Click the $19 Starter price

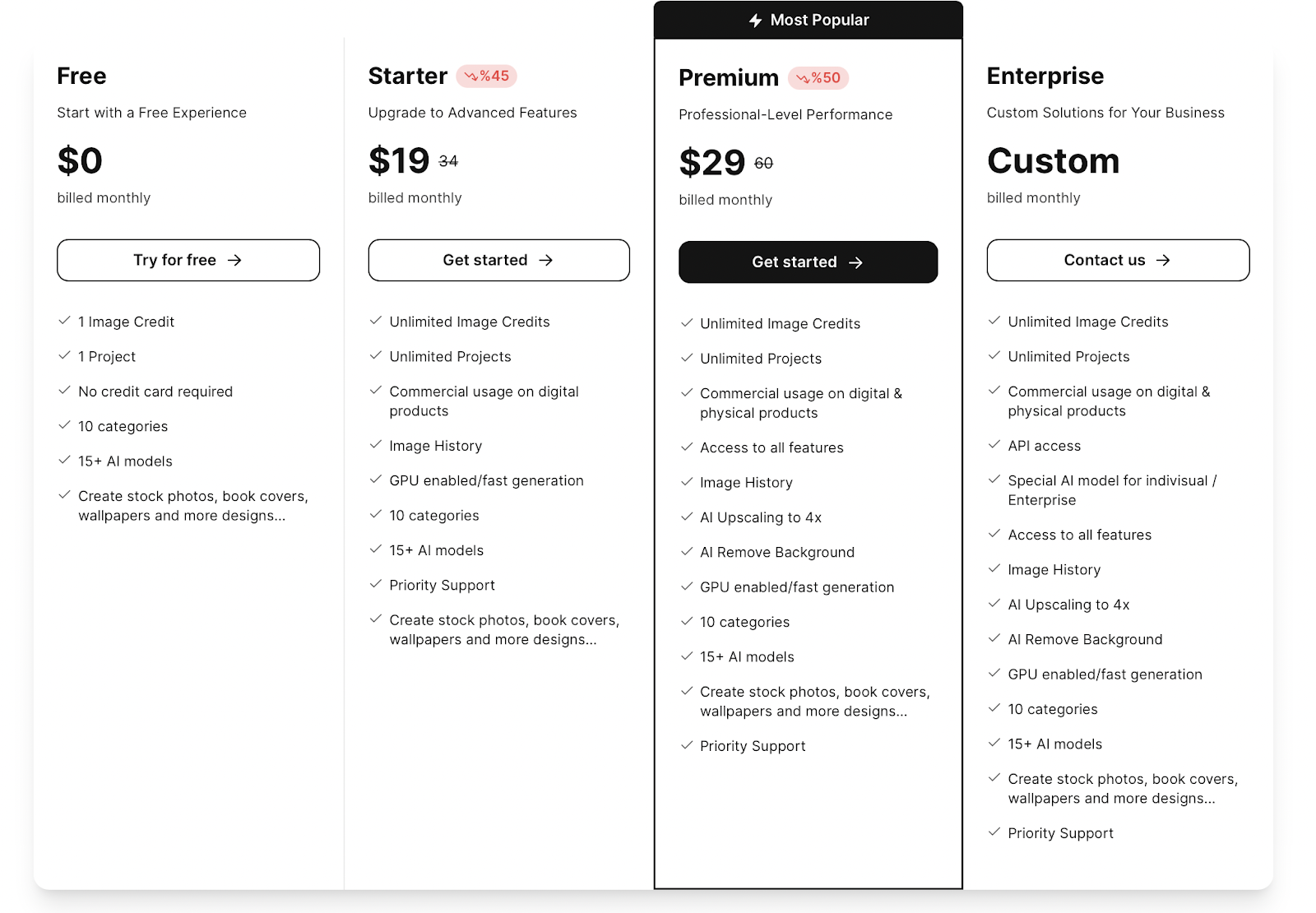coord(399,160)
